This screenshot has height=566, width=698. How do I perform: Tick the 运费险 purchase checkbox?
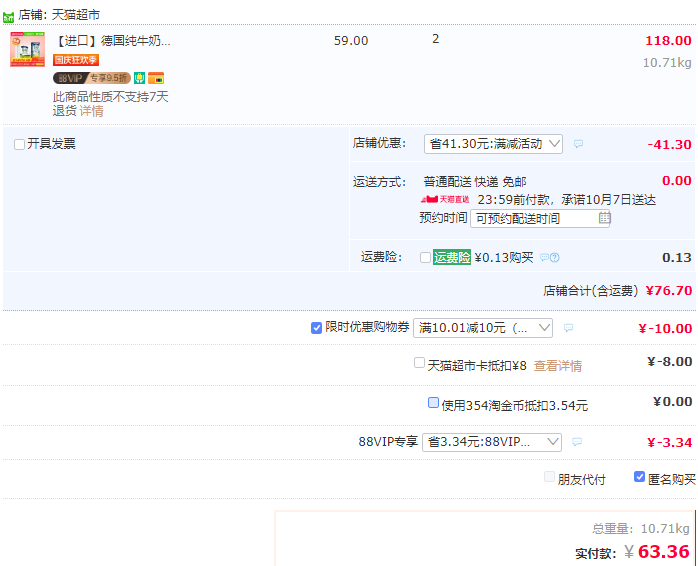point(425,257)
